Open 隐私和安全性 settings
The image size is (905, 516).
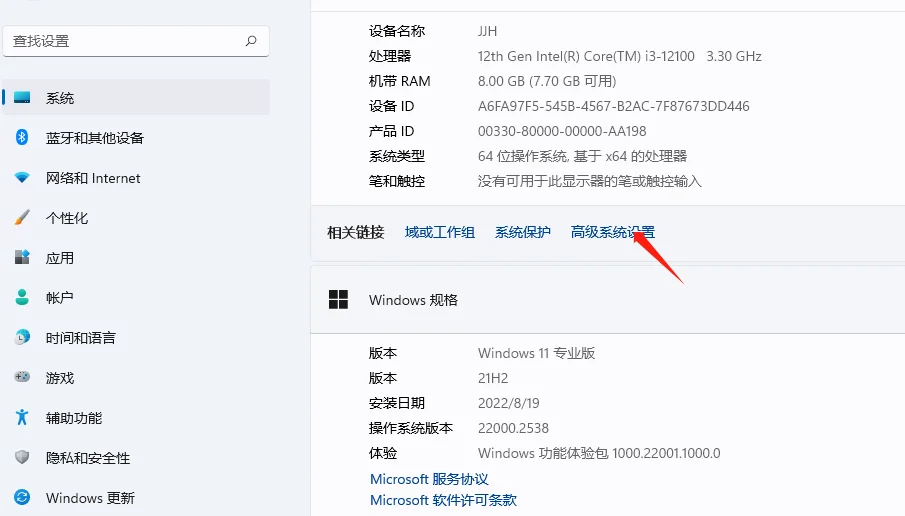[x=136, y=457]
